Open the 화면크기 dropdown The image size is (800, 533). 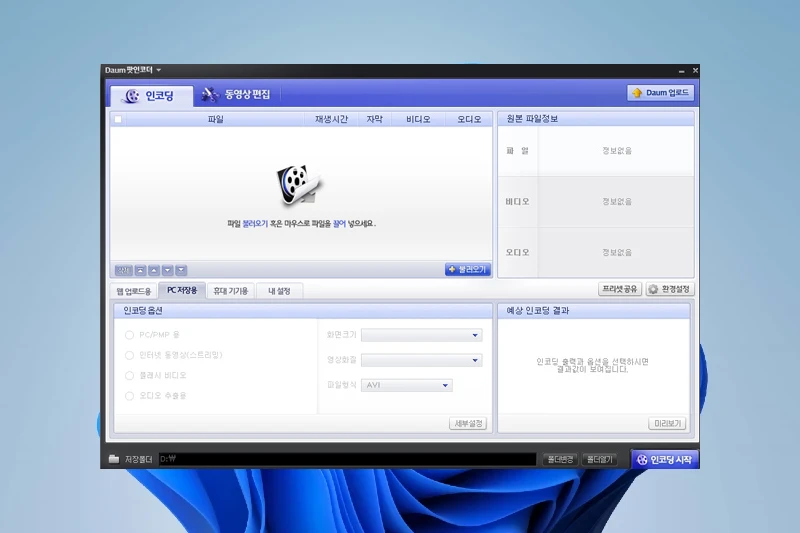point(421,335)
